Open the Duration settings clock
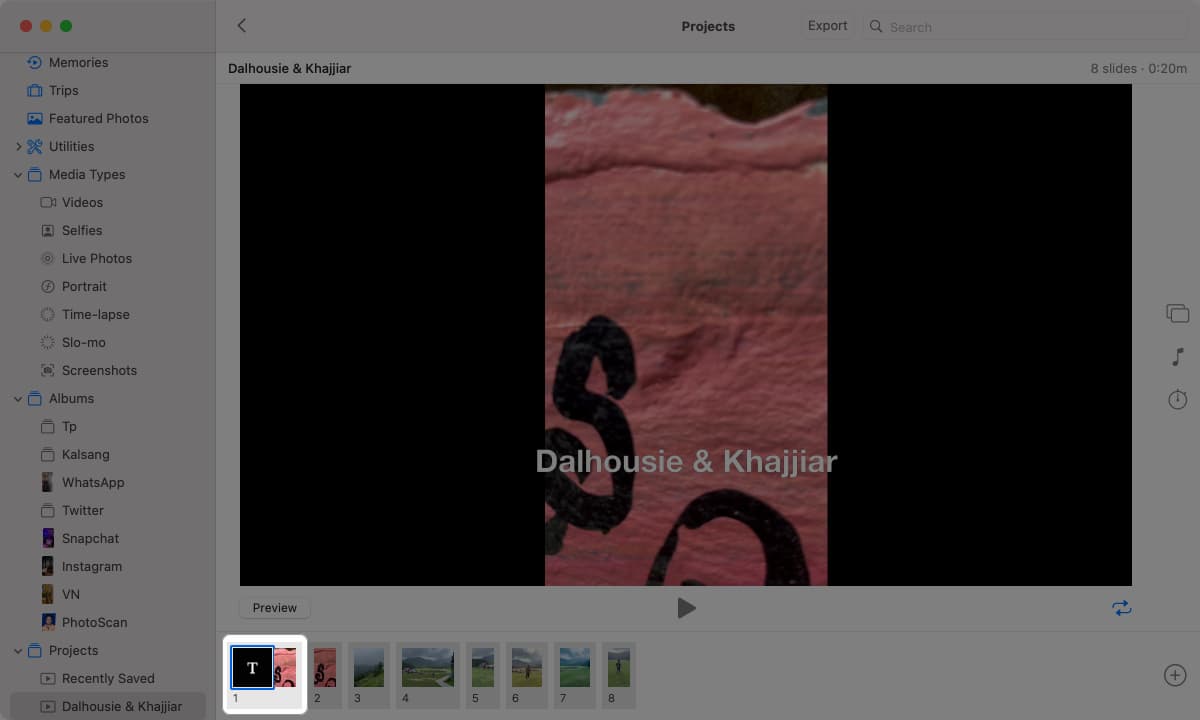The image size is (1200, 720). 1177,400
